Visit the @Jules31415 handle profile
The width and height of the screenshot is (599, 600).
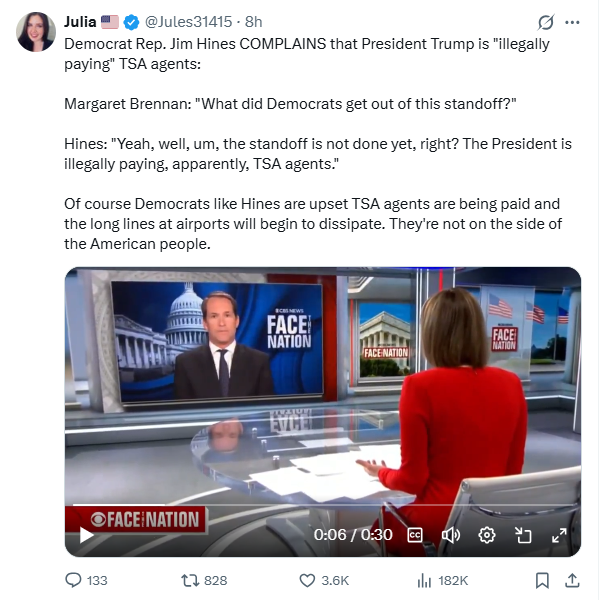pyautogui.click(x=188, y=22)
